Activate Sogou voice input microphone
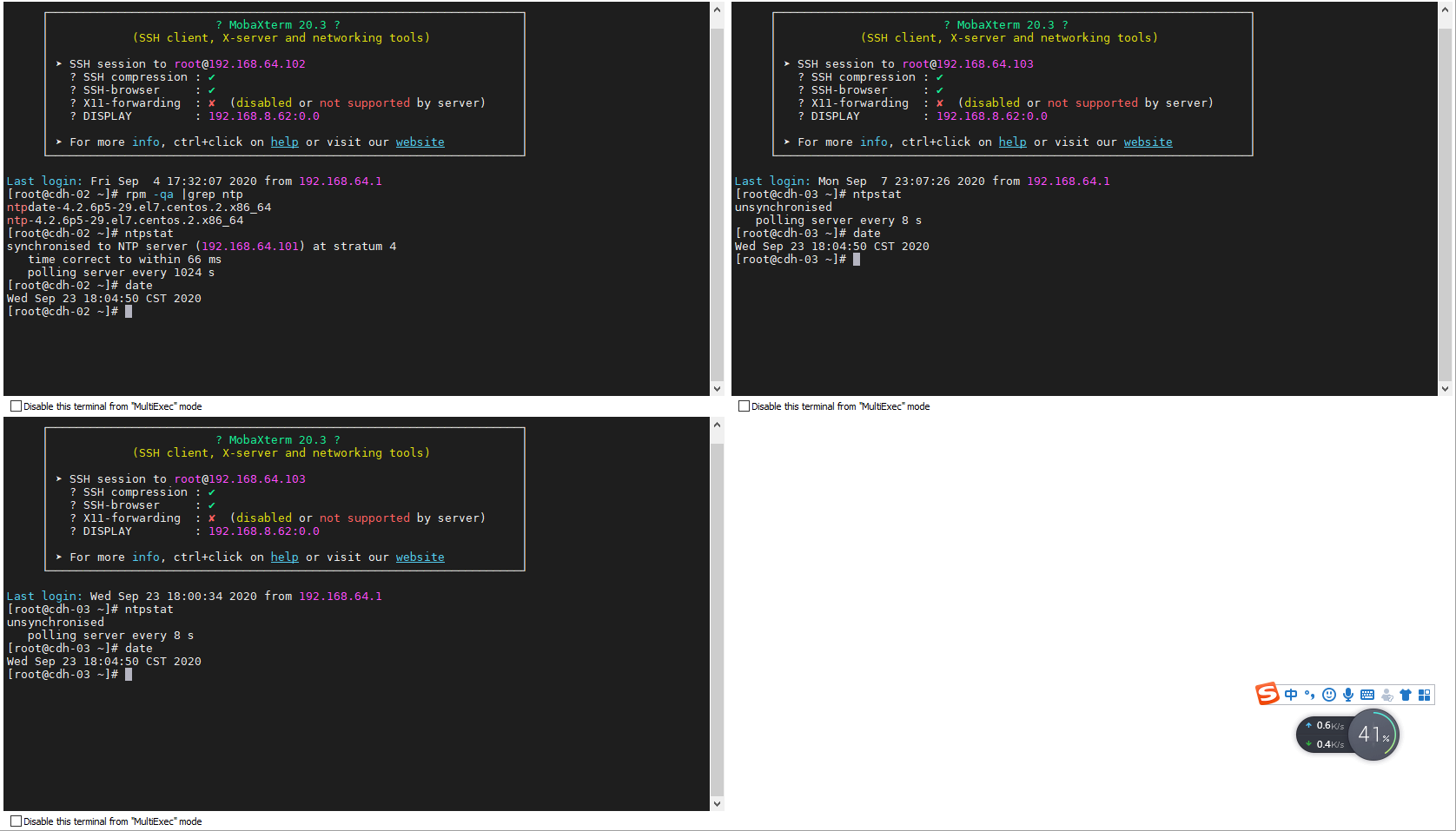The height and width of the screenshot is (831, 1456). coord(1348,695)
